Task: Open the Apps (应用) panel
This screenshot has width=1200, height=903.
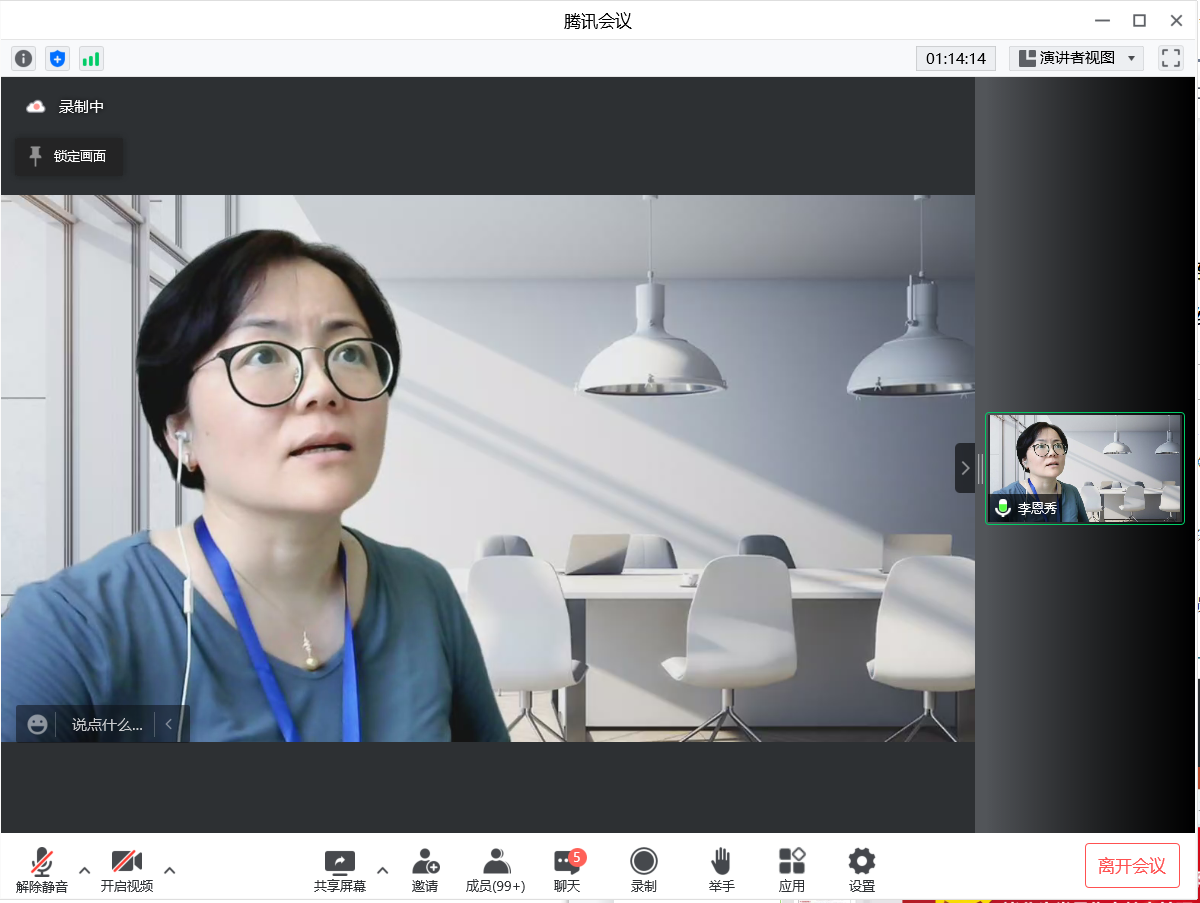Action: click(x=792, y=870)
